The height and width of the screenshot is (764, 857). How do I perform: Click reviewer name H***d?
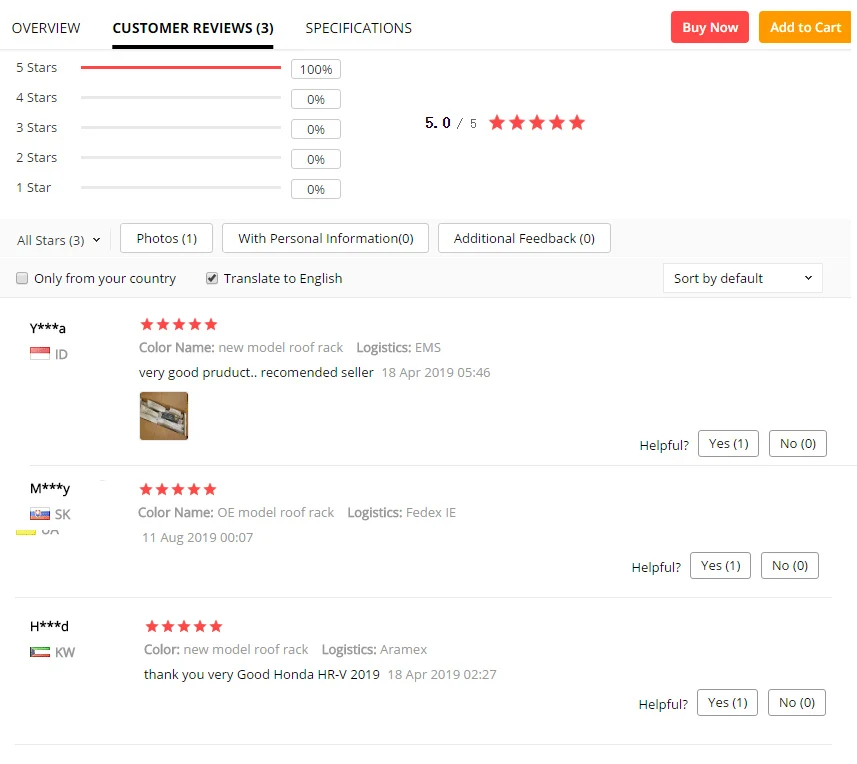coord(49,626)
